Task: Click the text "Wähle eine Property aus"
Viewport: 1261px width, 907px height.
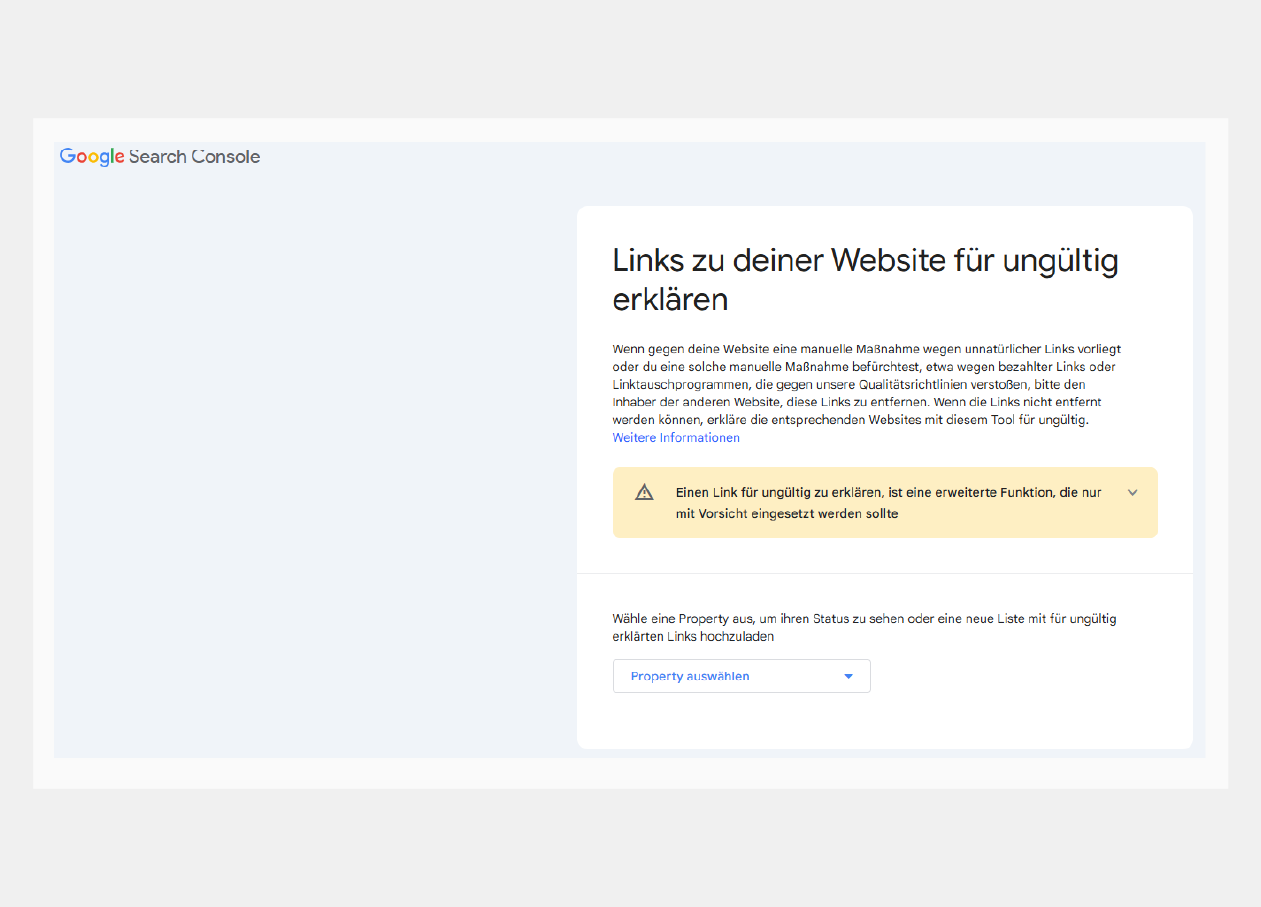Action: [680, 619]
